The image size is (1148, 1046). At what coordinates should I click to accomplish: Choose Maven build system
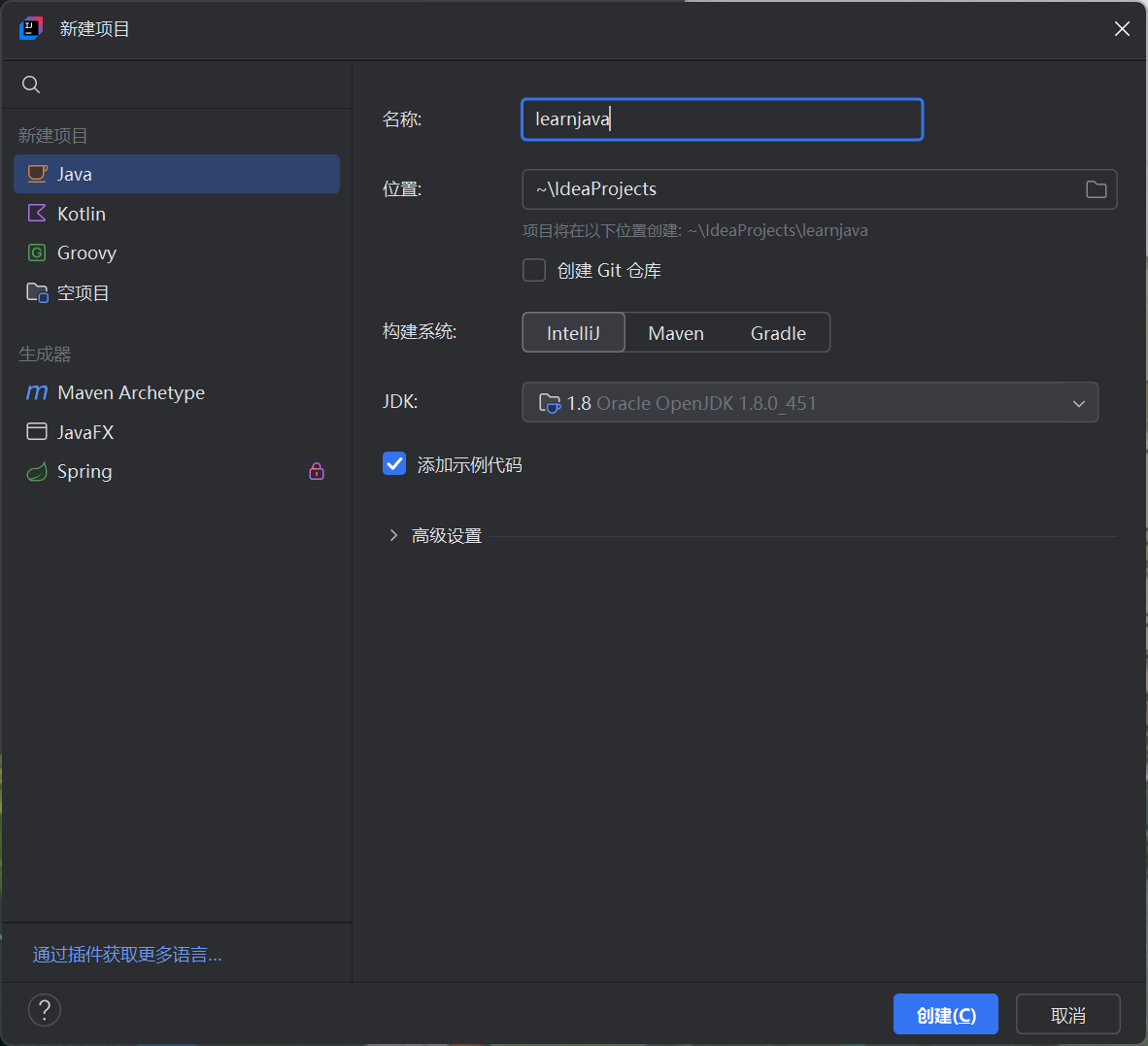pos(676,333)
